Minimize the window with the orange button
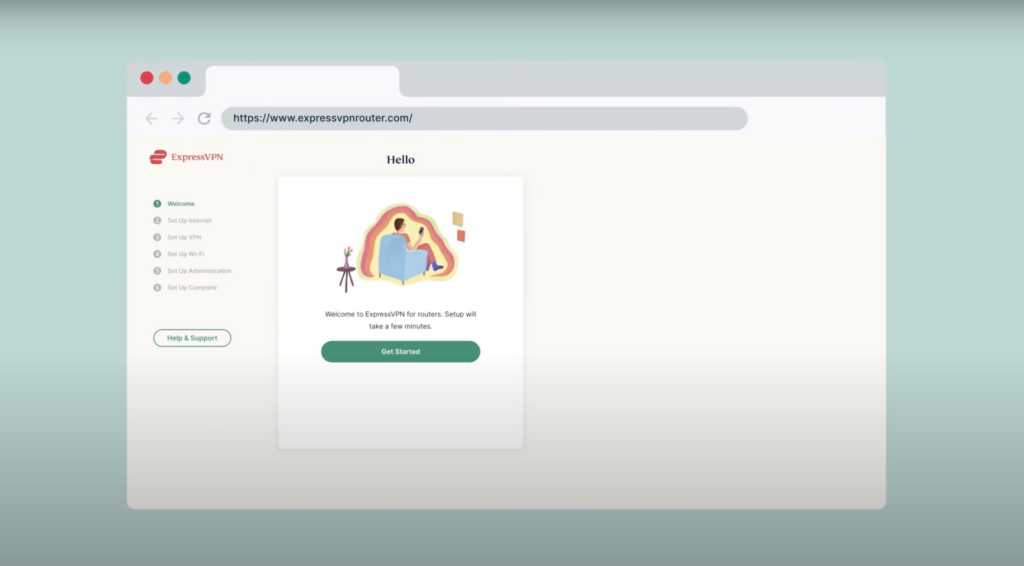Screen dimensions: 1024x566 pyautogui.click(x=165, y=78)
